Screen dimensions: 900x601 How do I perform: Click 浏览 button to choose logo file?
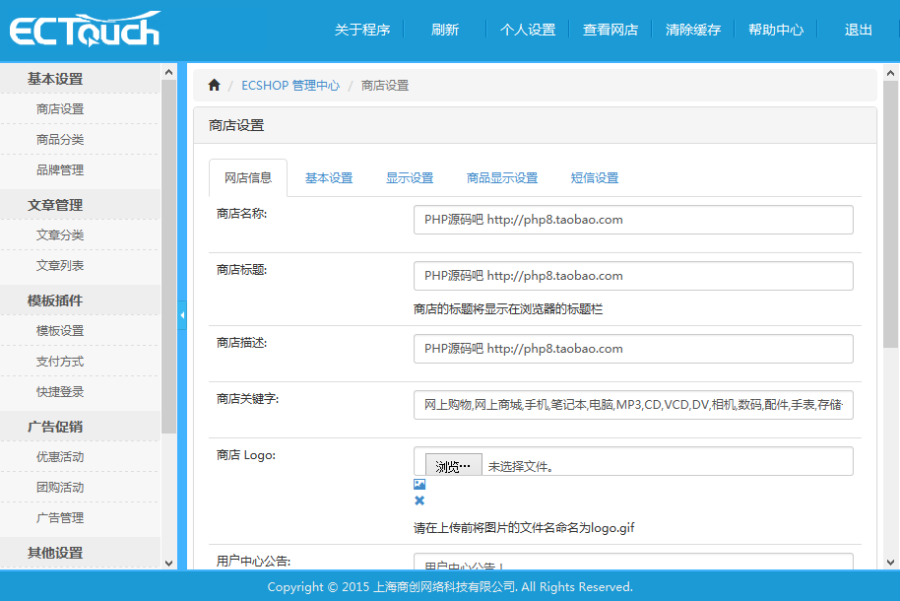(x=453, y=466)
